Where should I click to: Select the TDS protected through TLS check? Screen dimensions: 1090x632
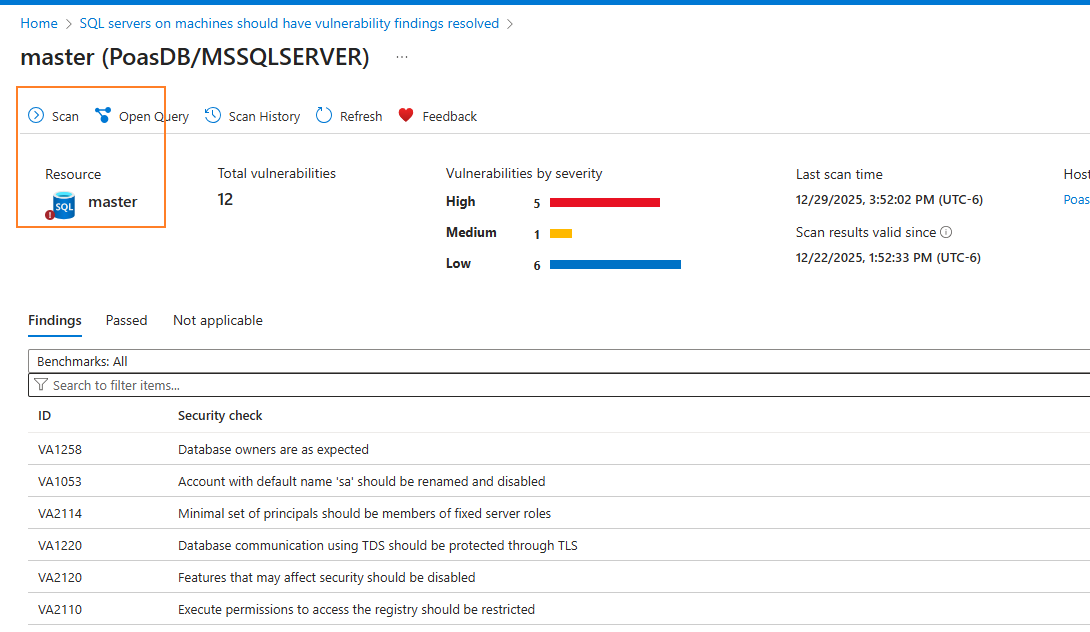[377, 546]
